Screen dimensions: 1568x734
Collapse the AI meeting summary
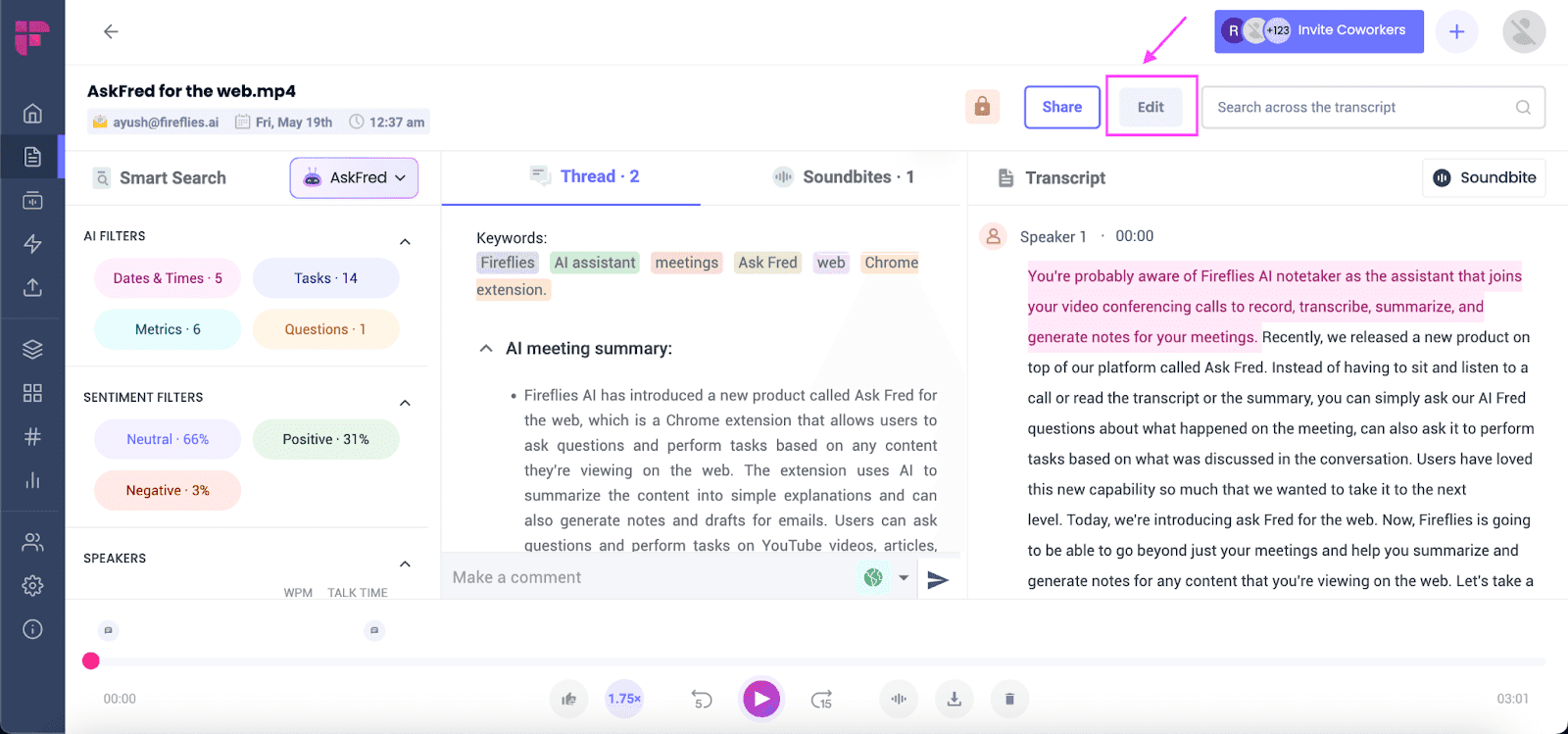pyautogui.click(x=486, y=348)
